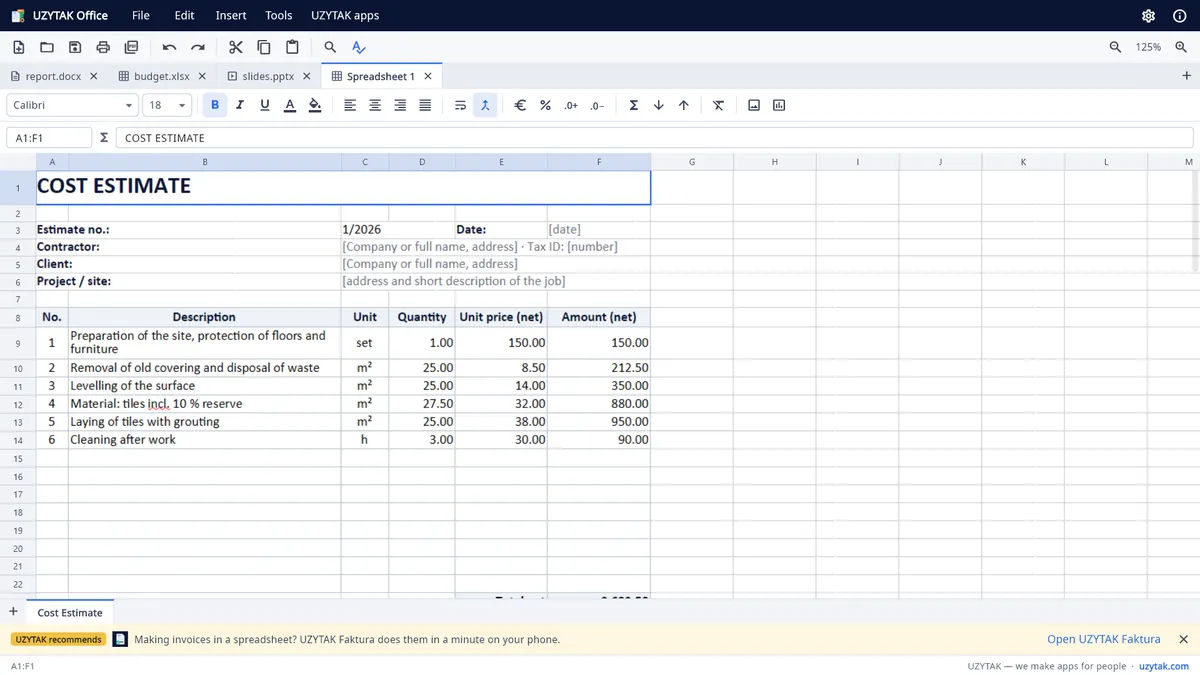Insert a chart into the sheet

pos(779,105)
